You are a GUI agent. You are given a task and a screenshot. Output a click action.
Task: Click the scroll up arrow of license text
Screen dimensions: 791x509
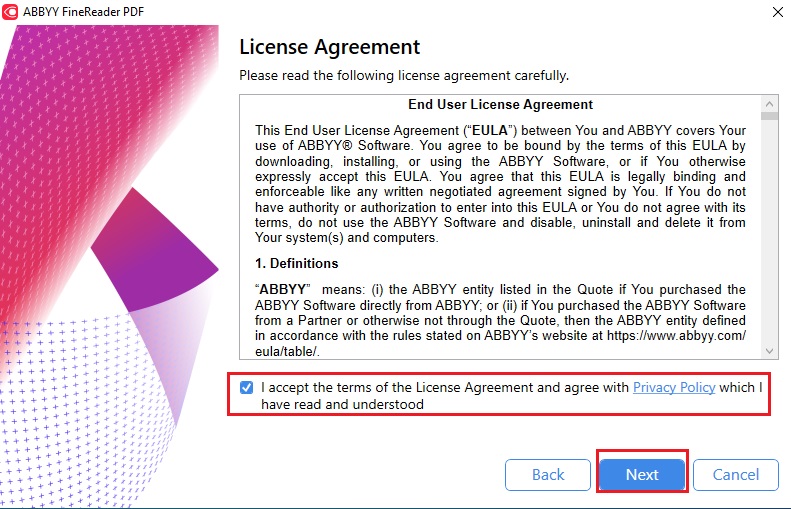coord(769,104)
